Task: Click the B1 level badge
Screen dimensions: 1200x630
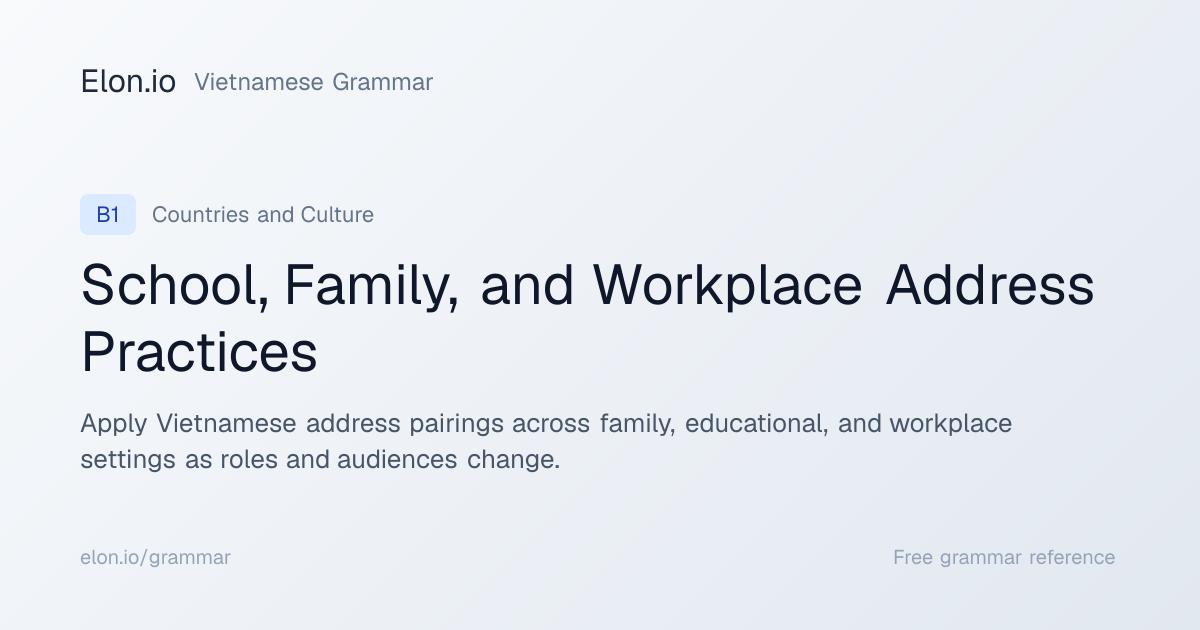Action: click(x=108, y=215)
